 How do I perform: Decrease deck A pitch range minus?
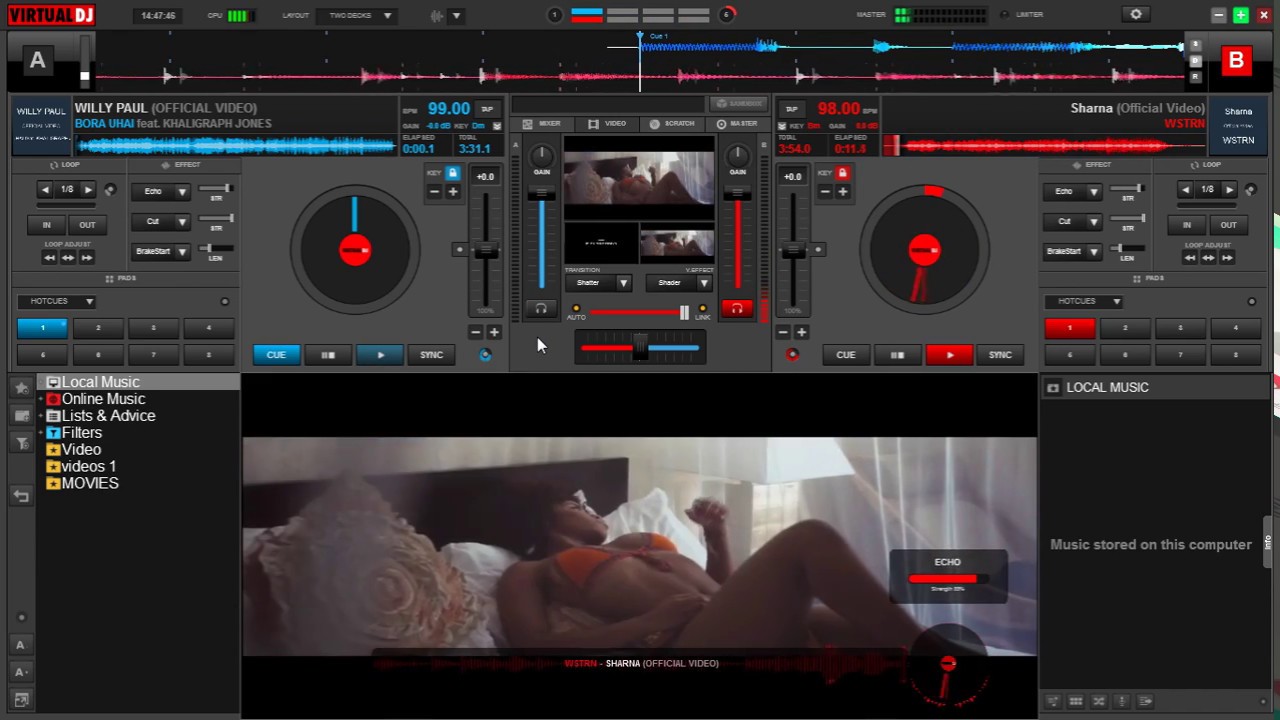pyautogui.click(x=476, y=332)
